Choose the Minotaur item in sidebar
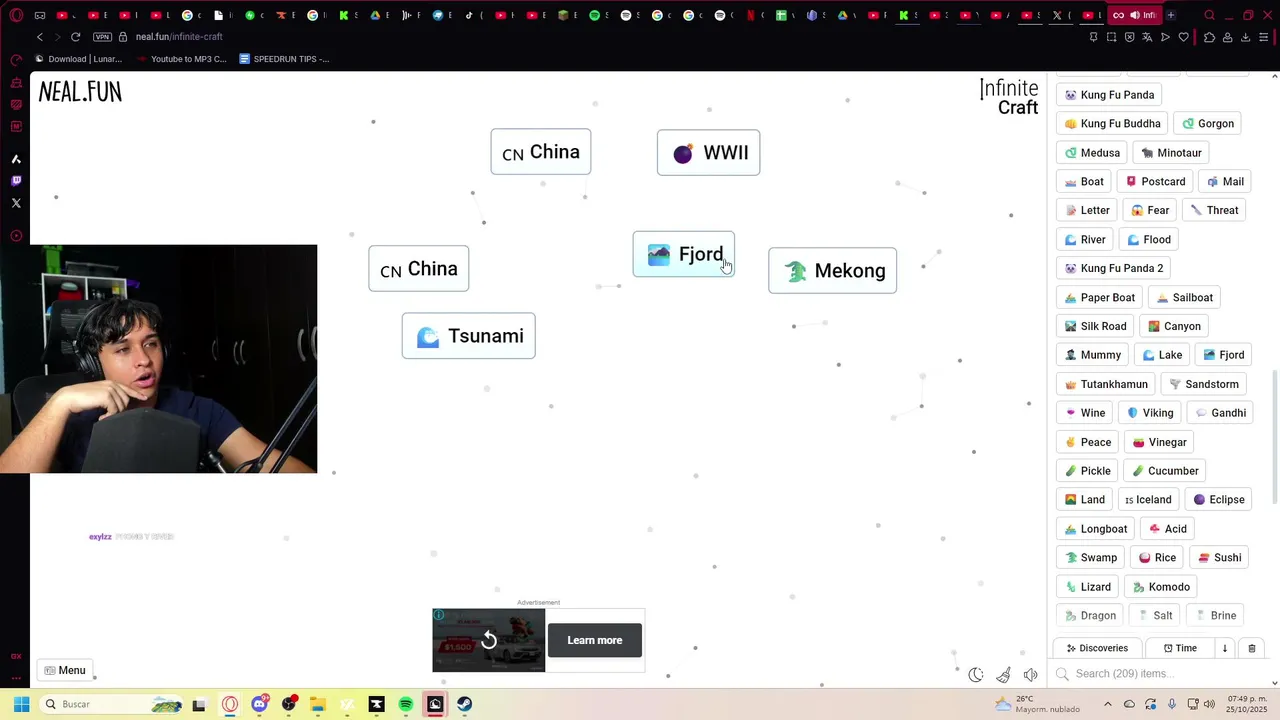Image resolution: width=1280 pixels, height=720 pixels. [x=1171, y=153]
